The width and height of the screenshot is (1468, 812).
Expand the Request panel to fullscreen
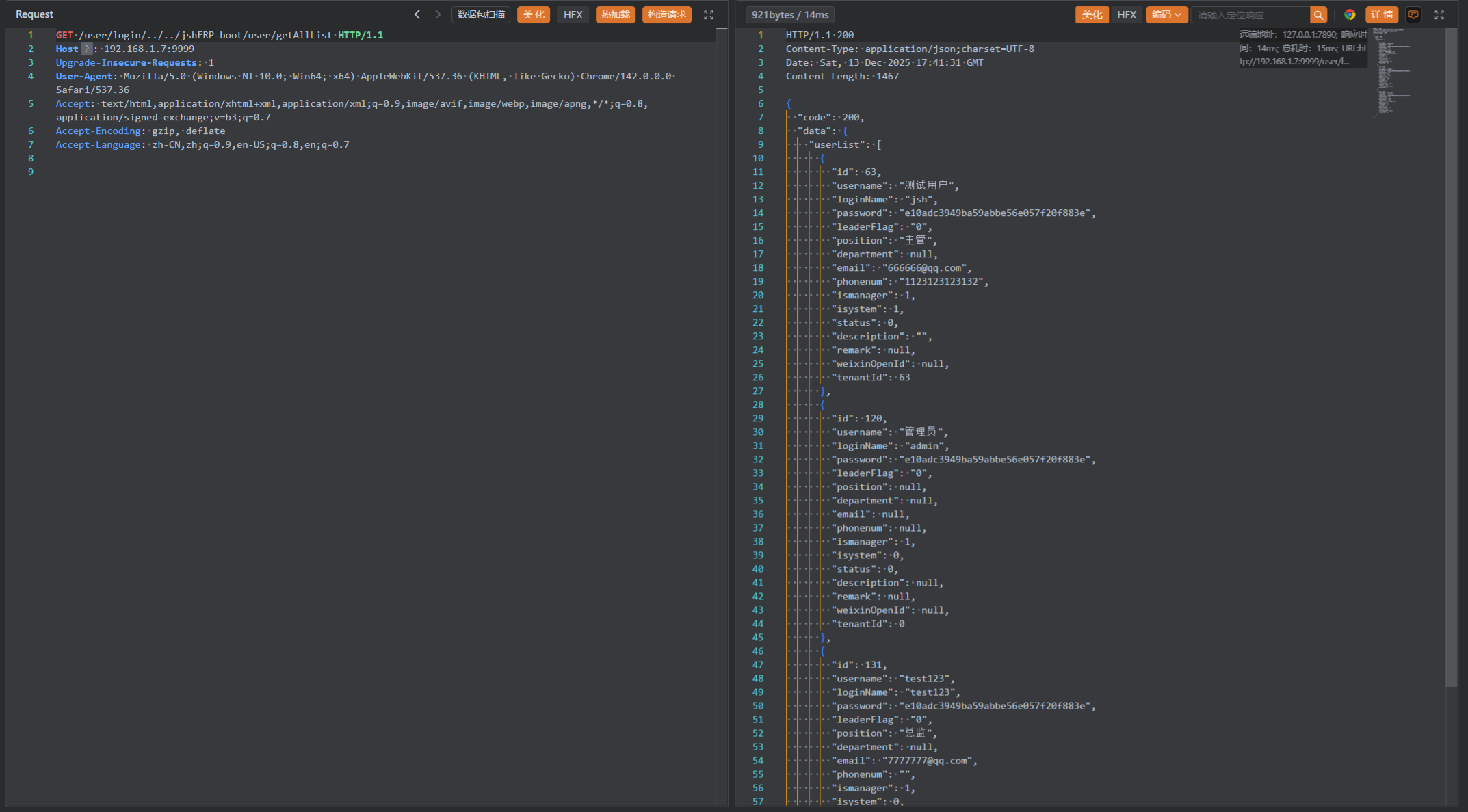709,14
